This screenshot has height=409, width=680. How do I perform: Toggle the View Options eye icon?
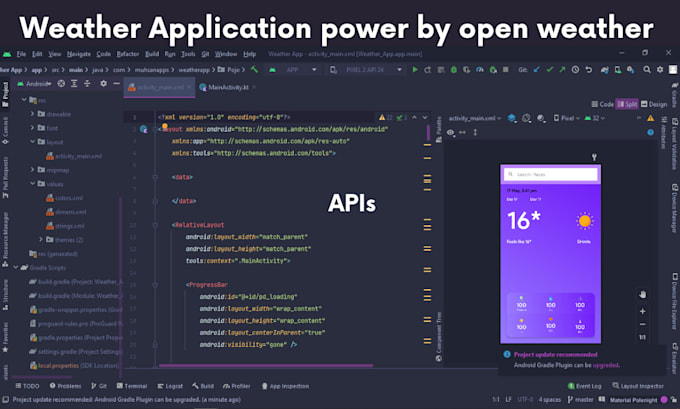(x=451, y=132)
